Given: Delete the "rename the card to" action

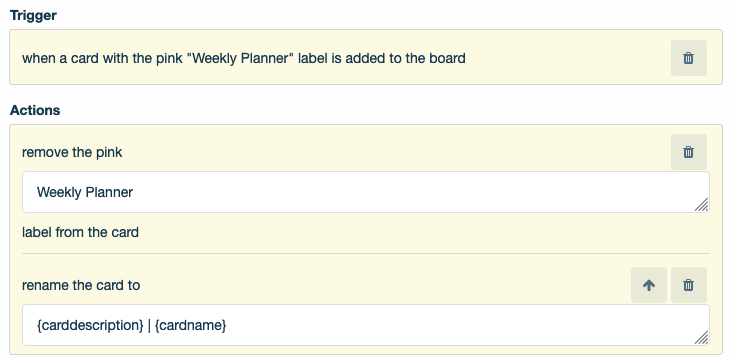Looking at the screenshot, I should 689,285.
